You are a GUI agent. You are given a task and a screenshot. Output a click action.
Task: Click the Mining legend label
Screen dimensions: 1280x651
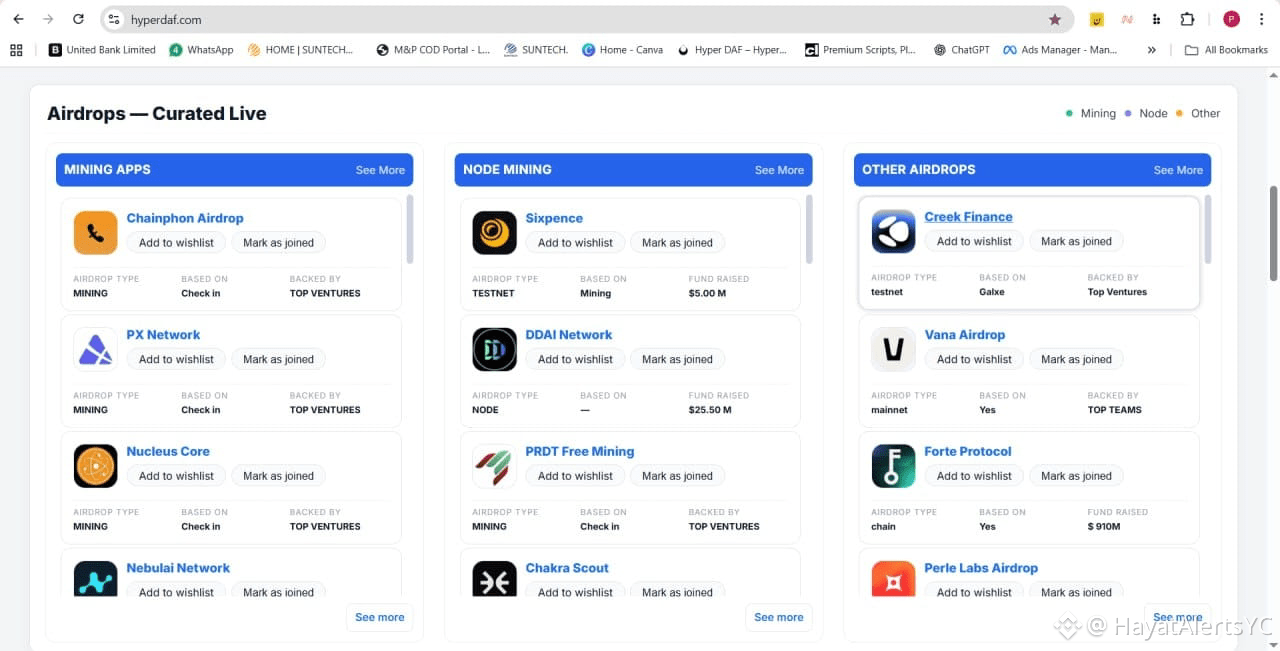point(1098,114)
